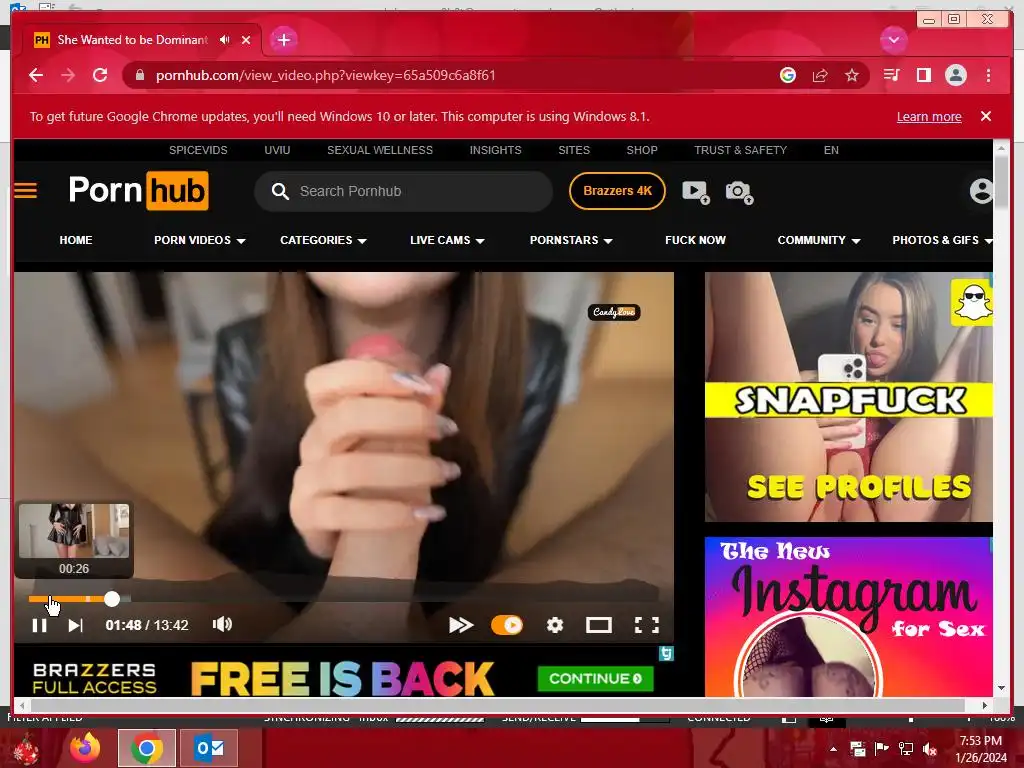Mute tab via speaker icon in tab
This screenshot has height=768, width=1024.
click(225, 40)
